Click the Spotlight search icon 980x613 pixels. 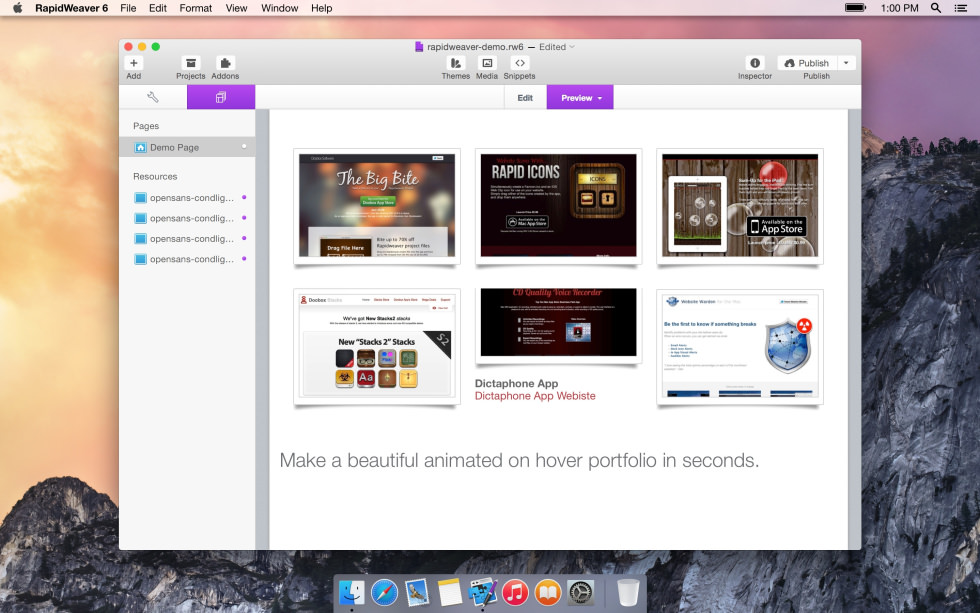[936, 8]
